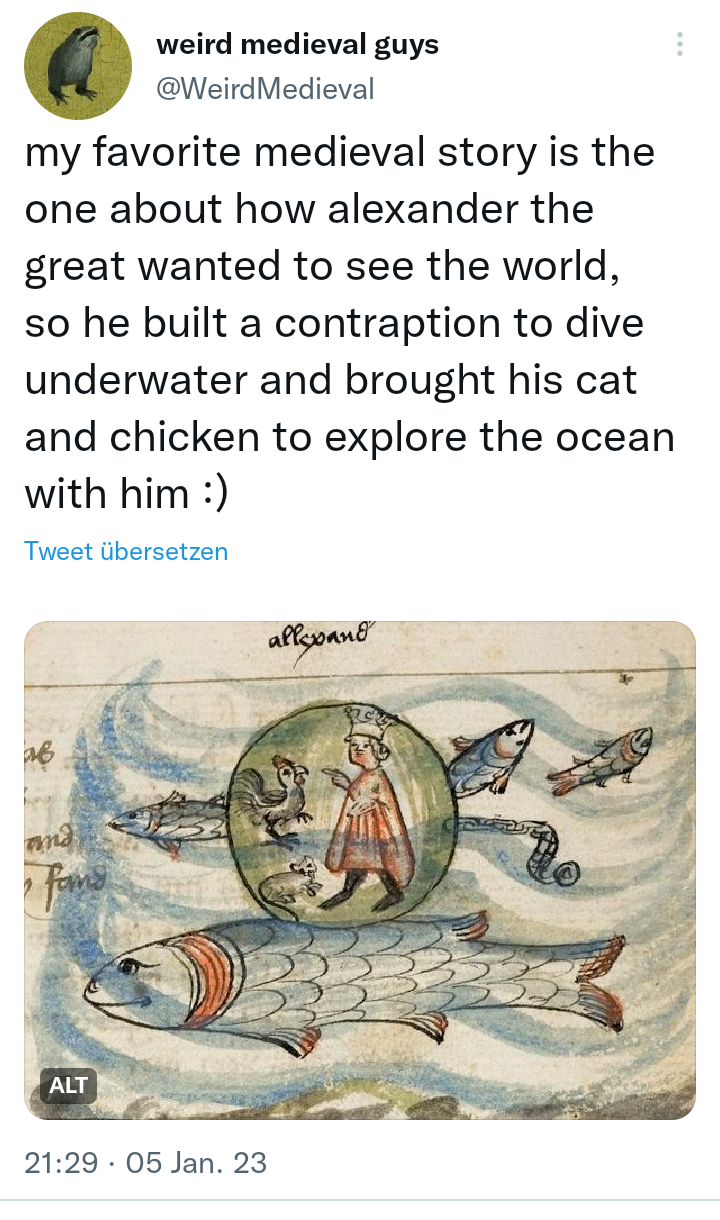Open the medieval illustration image
Image resolution: width=720 pixels, height=1220 pixels.
point(360,870)
